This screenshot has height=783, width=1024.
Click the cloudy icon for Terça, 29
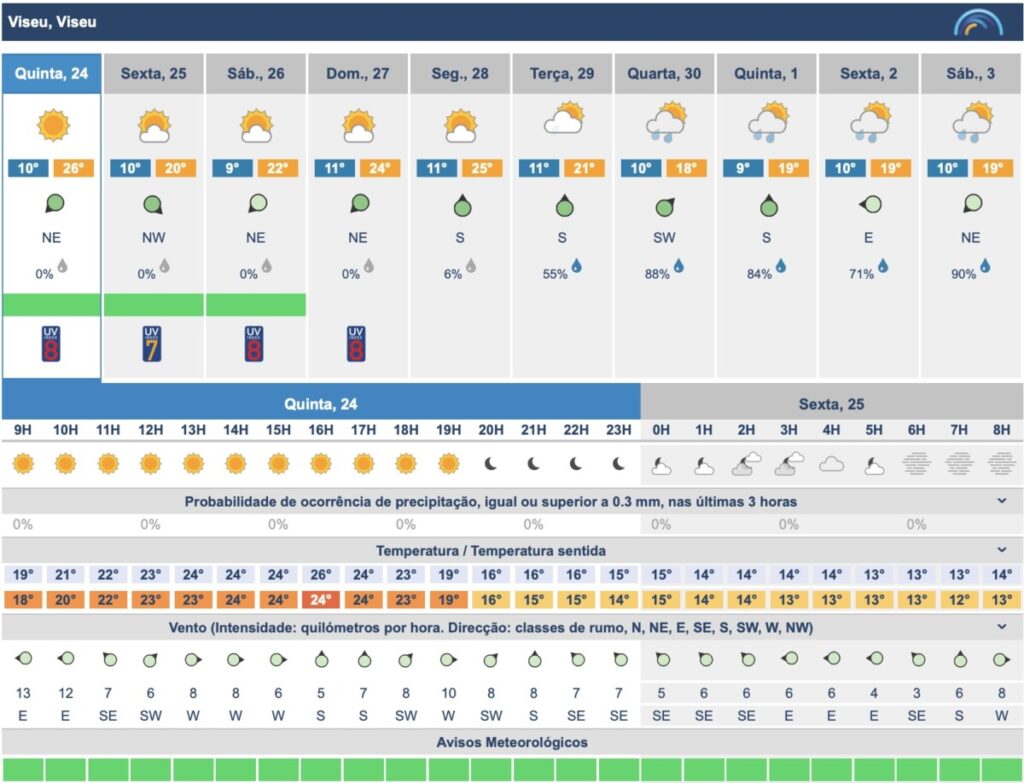(563, 121)
